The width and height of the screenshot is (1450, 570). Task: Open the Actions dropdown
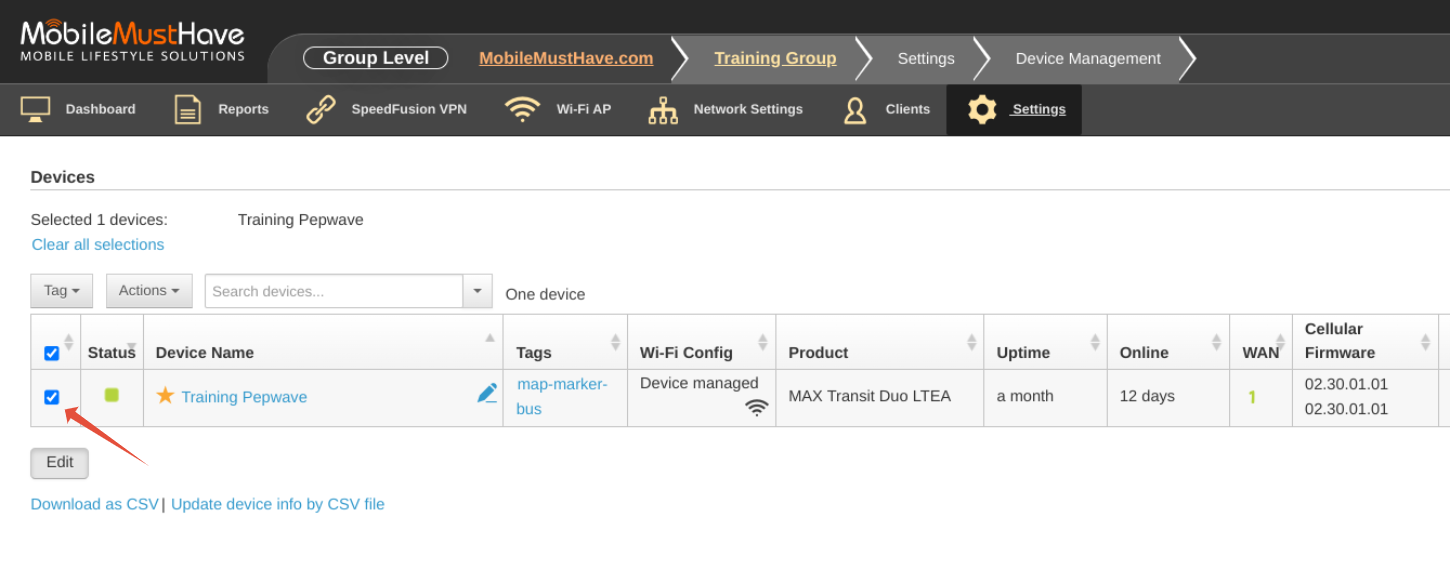tap(149, 291)
